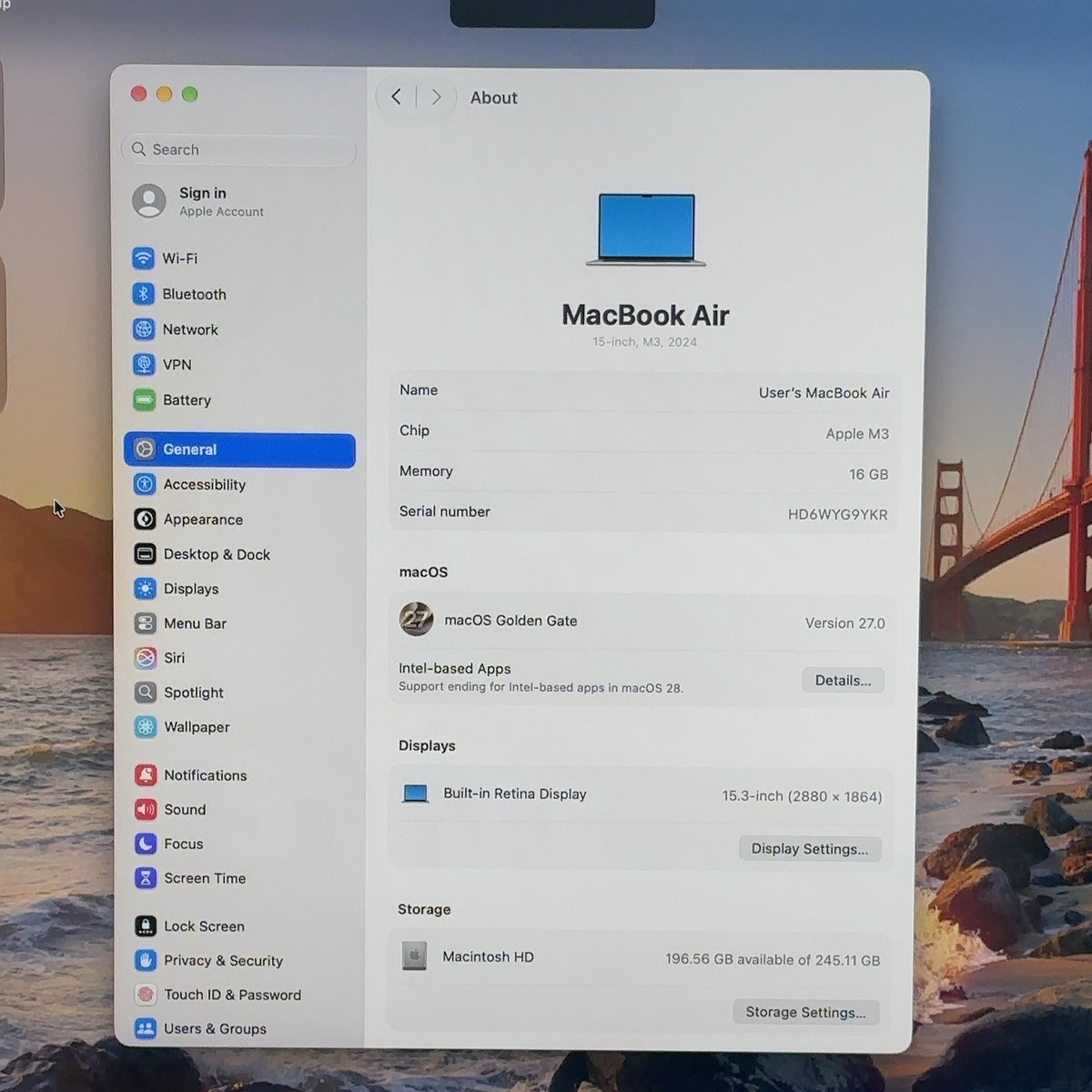Select the Appearance icon

click(x=145, y=520)
